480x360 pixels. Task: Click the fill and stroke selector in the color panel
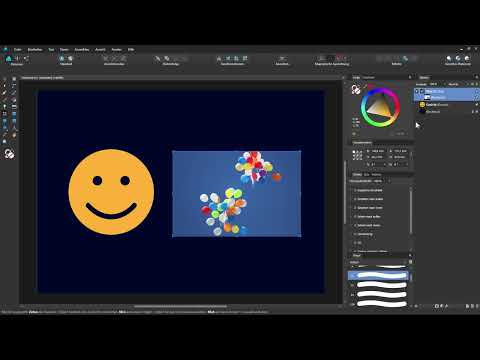(x=356, y=89)
